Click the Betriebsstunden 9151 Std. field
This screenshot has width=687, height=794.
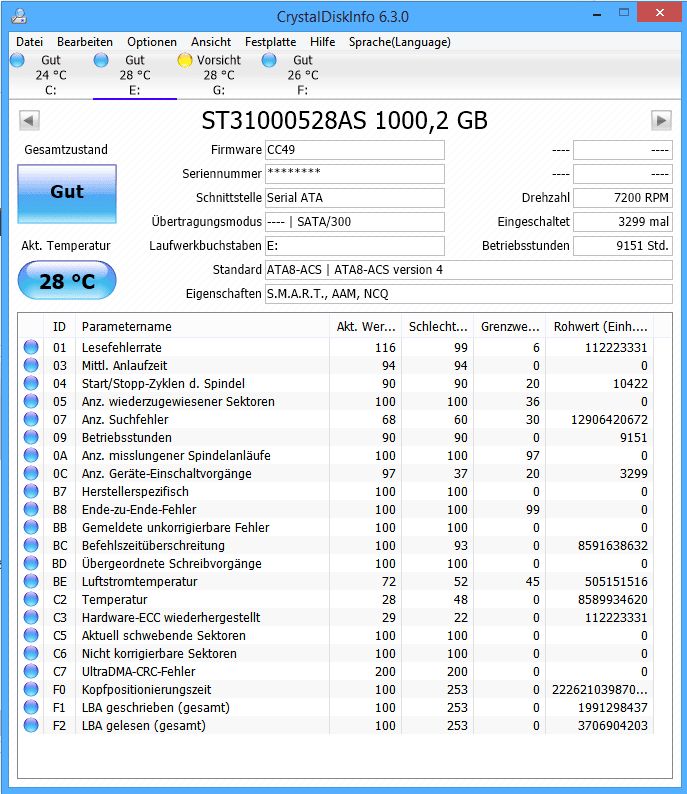623,246
